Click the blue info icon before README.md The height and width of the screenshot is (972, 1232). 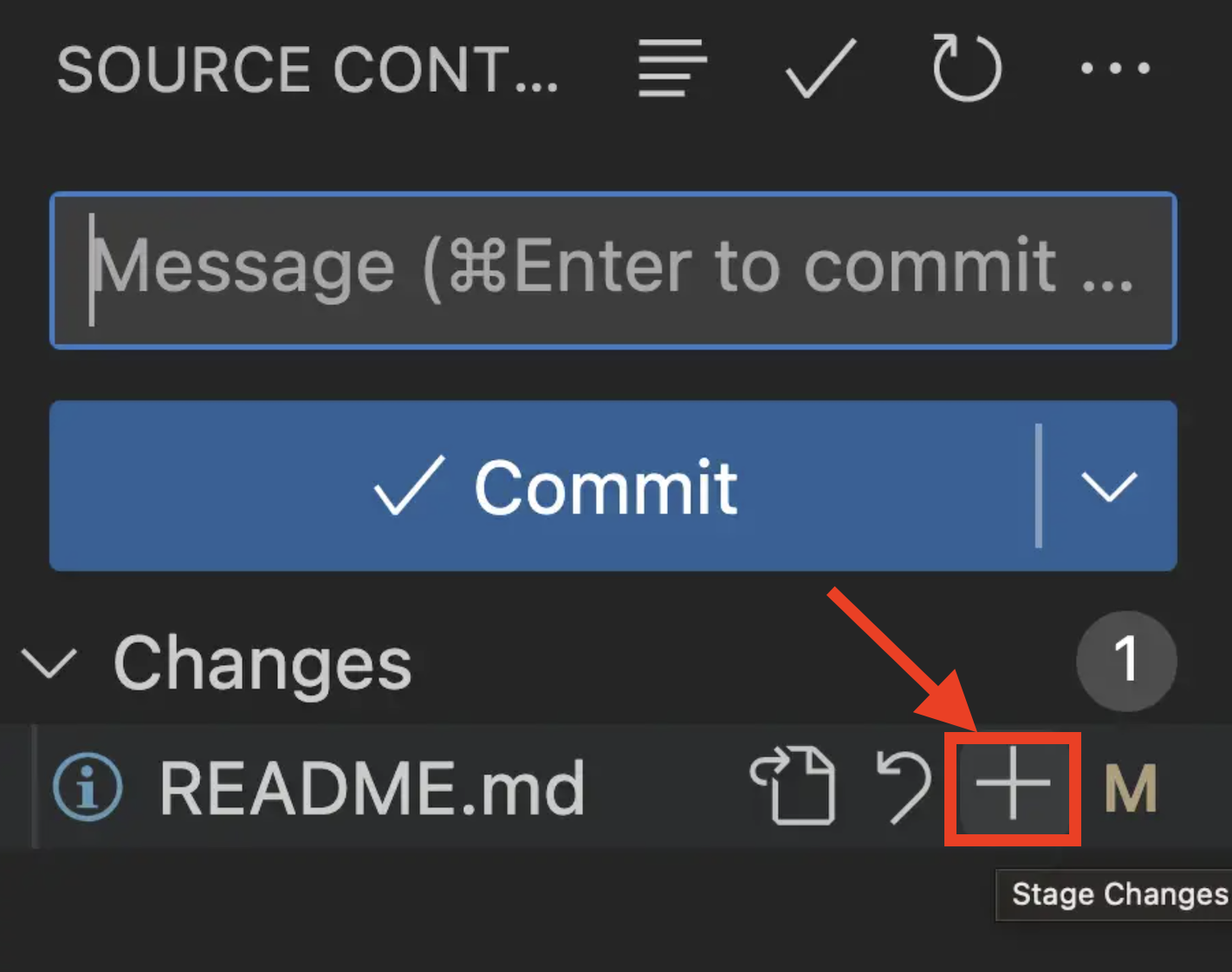click(88, 786)
